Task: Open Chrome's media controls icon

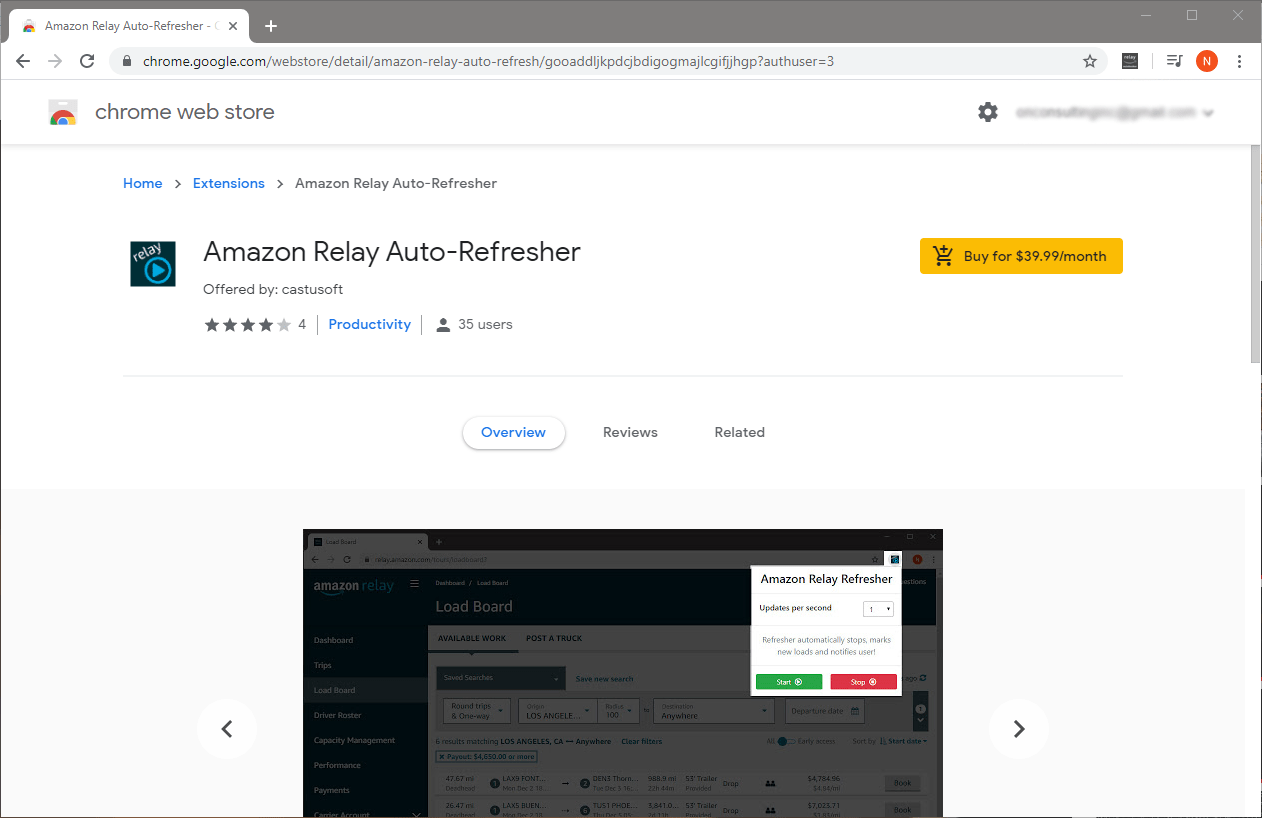Action: pyautogui.click(x=1174, y=61)
